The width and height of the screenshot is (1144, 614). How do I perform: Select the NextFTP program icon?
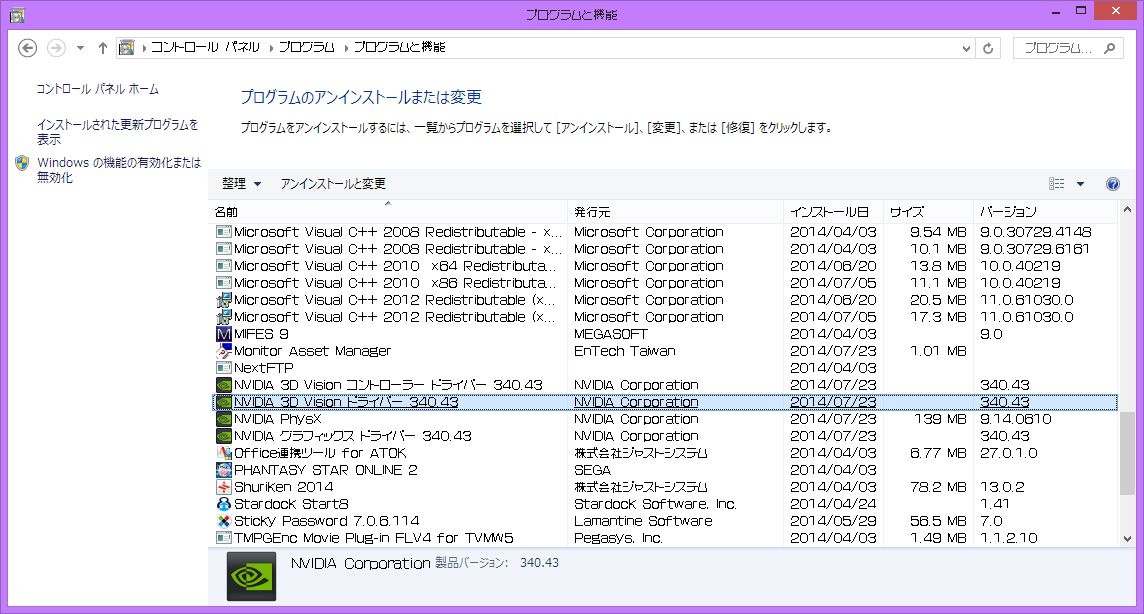[x=224, y=368]
